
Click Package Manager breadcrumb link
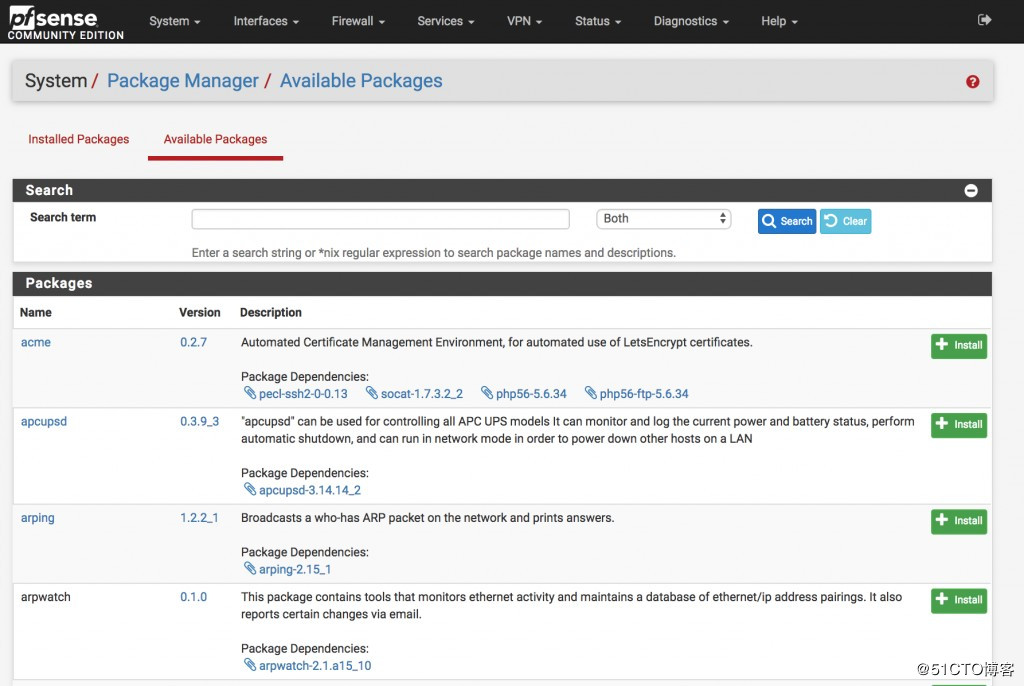(x=183, y=81)
